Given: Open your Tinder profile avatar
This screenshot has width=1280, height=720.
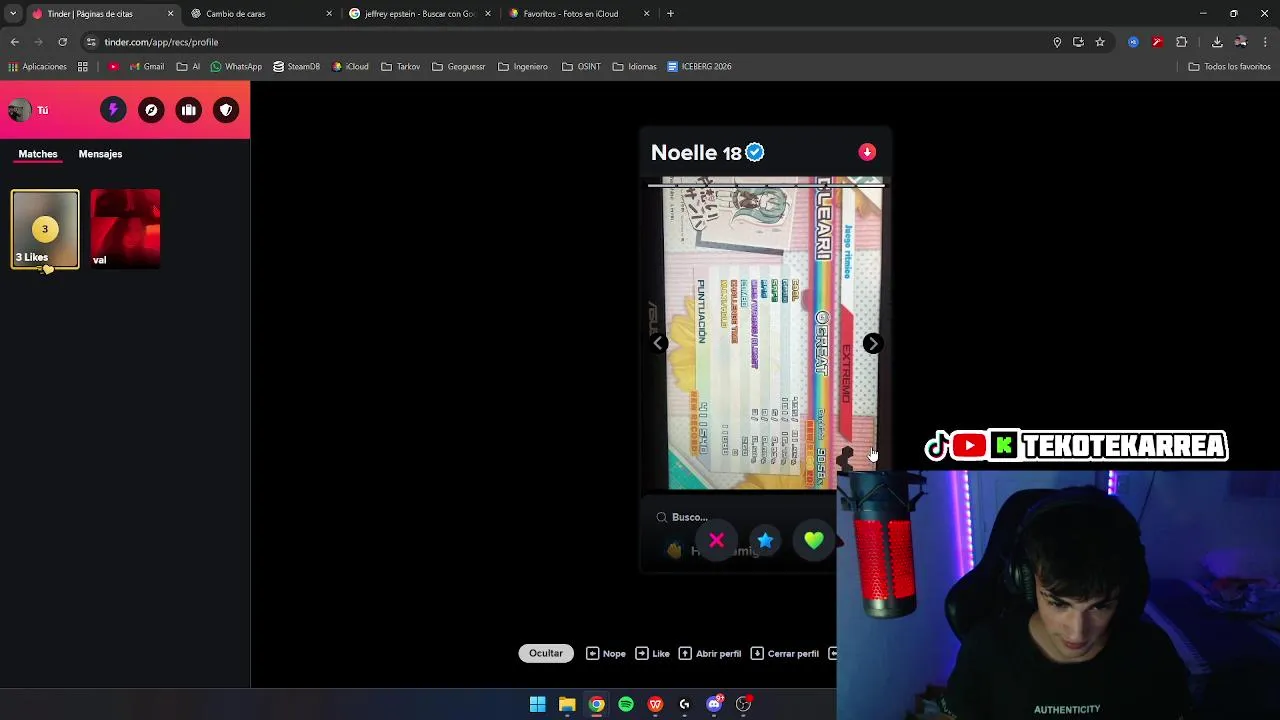Looking at the screenshot, I should tap(19, 110).
